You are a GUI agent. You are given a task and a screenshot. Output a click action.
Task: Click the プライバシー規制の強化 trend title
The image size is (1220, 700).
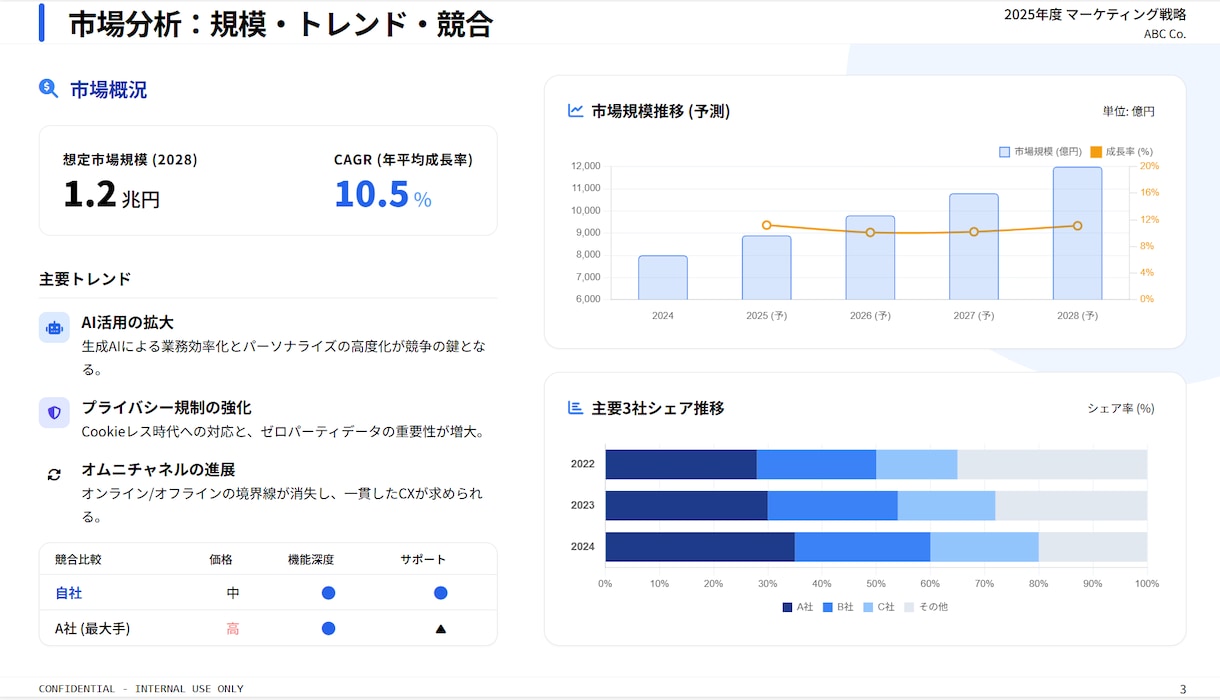(166, 407)
